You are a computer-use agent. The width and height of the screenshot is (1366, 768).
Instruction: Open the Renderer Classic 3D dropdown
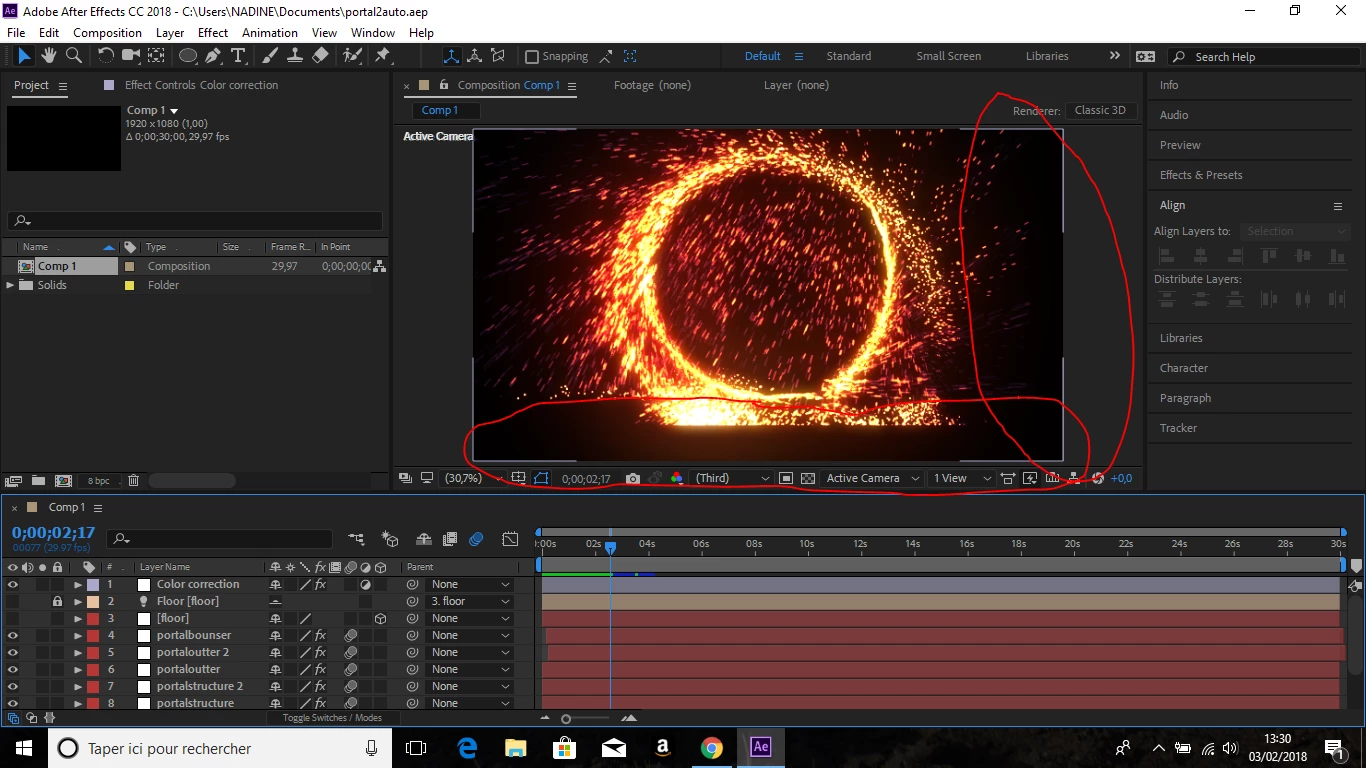pyautogui.click(x=1100, y=110)
